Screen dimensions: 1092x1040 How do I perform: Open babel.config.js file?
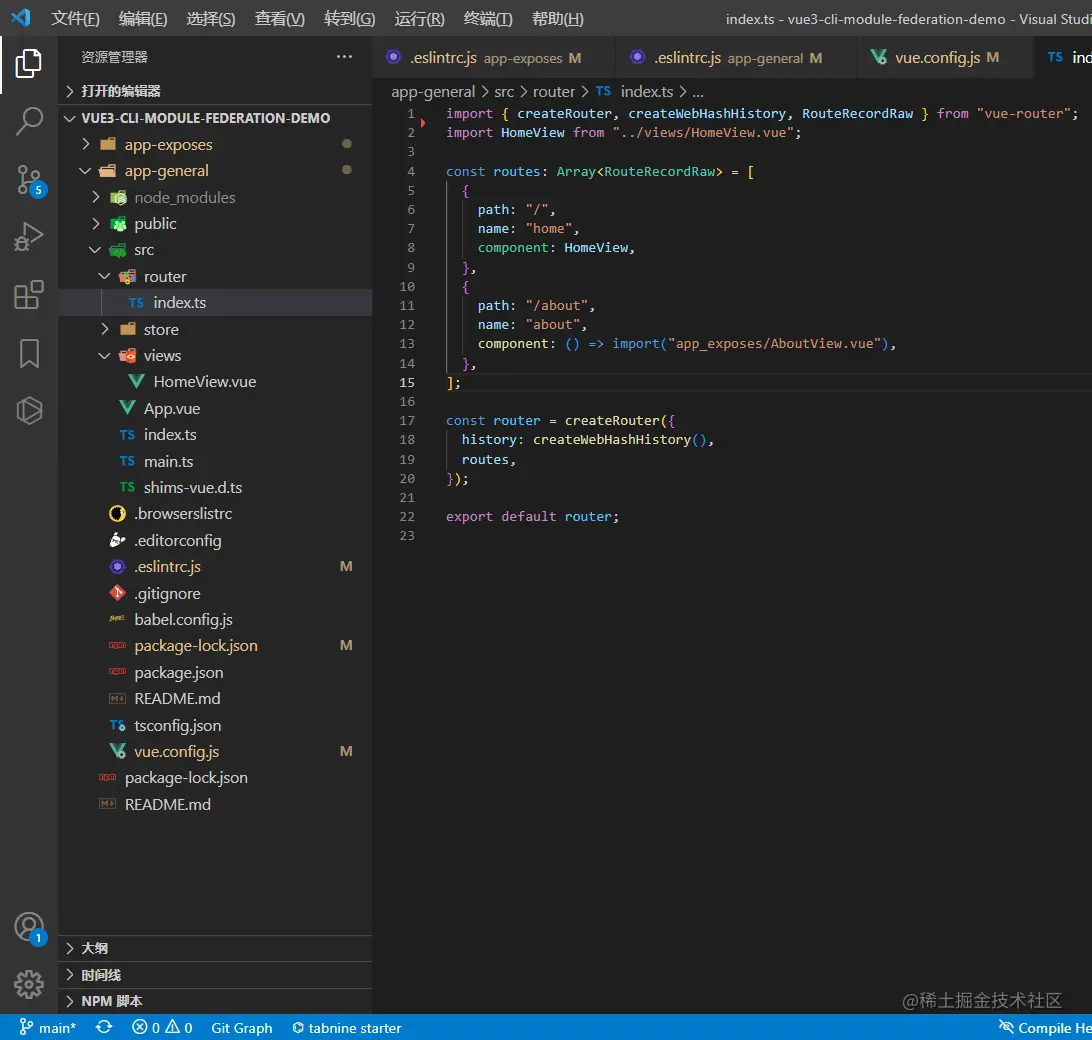214,619
